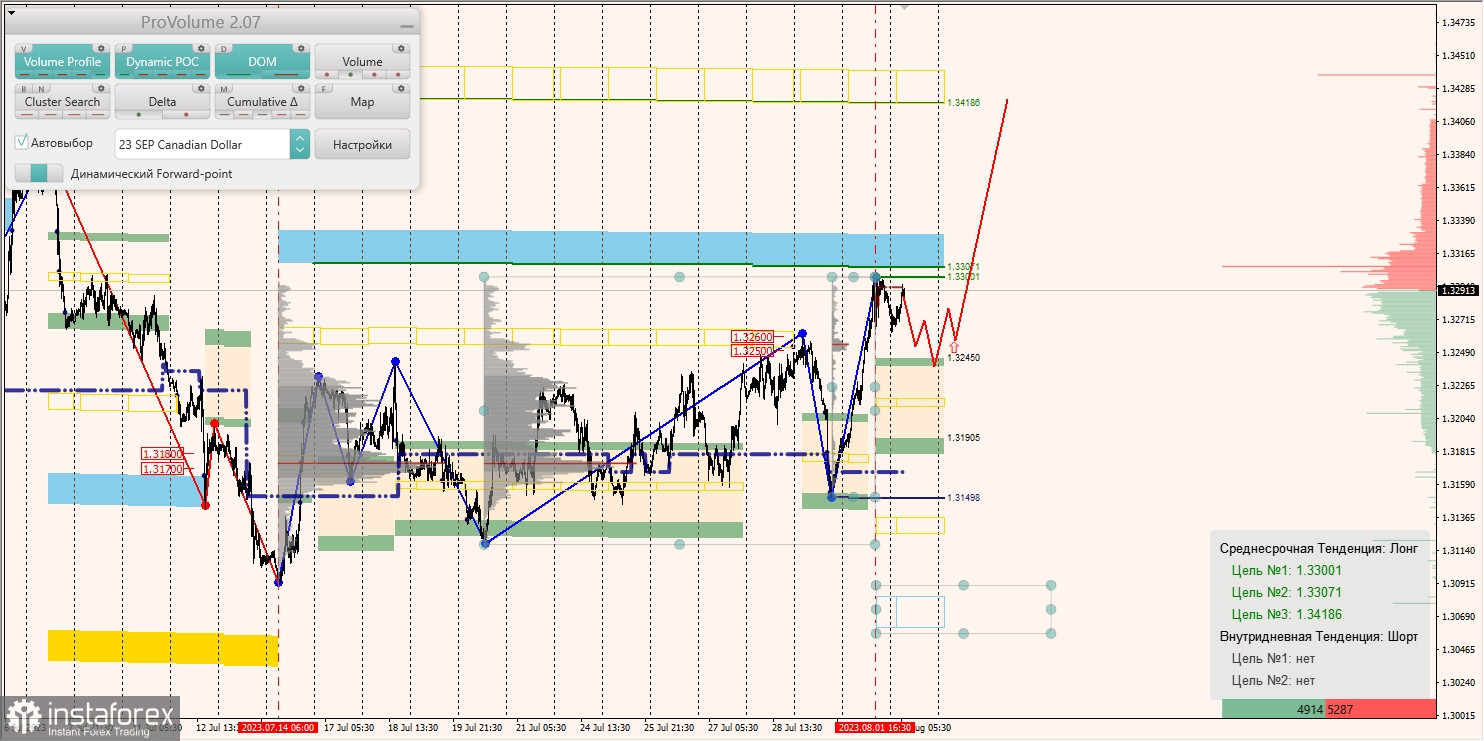Viewport: 1484px width, 741px height.
Task: Click the P hotkey badge on Dynamic POC
Action: 124,49
